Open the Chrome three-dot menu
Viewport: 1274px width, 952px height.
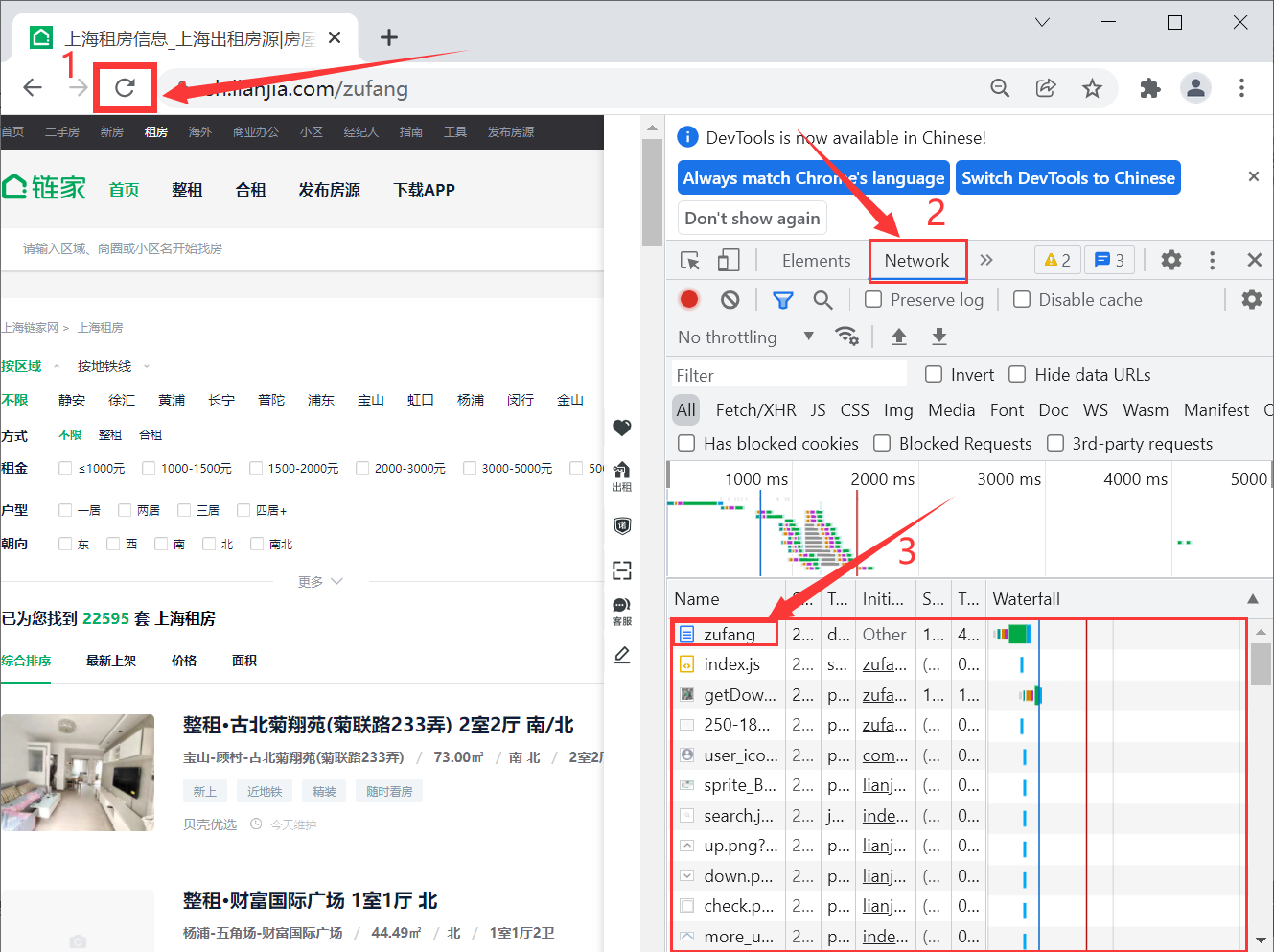tap(1241, 88)
